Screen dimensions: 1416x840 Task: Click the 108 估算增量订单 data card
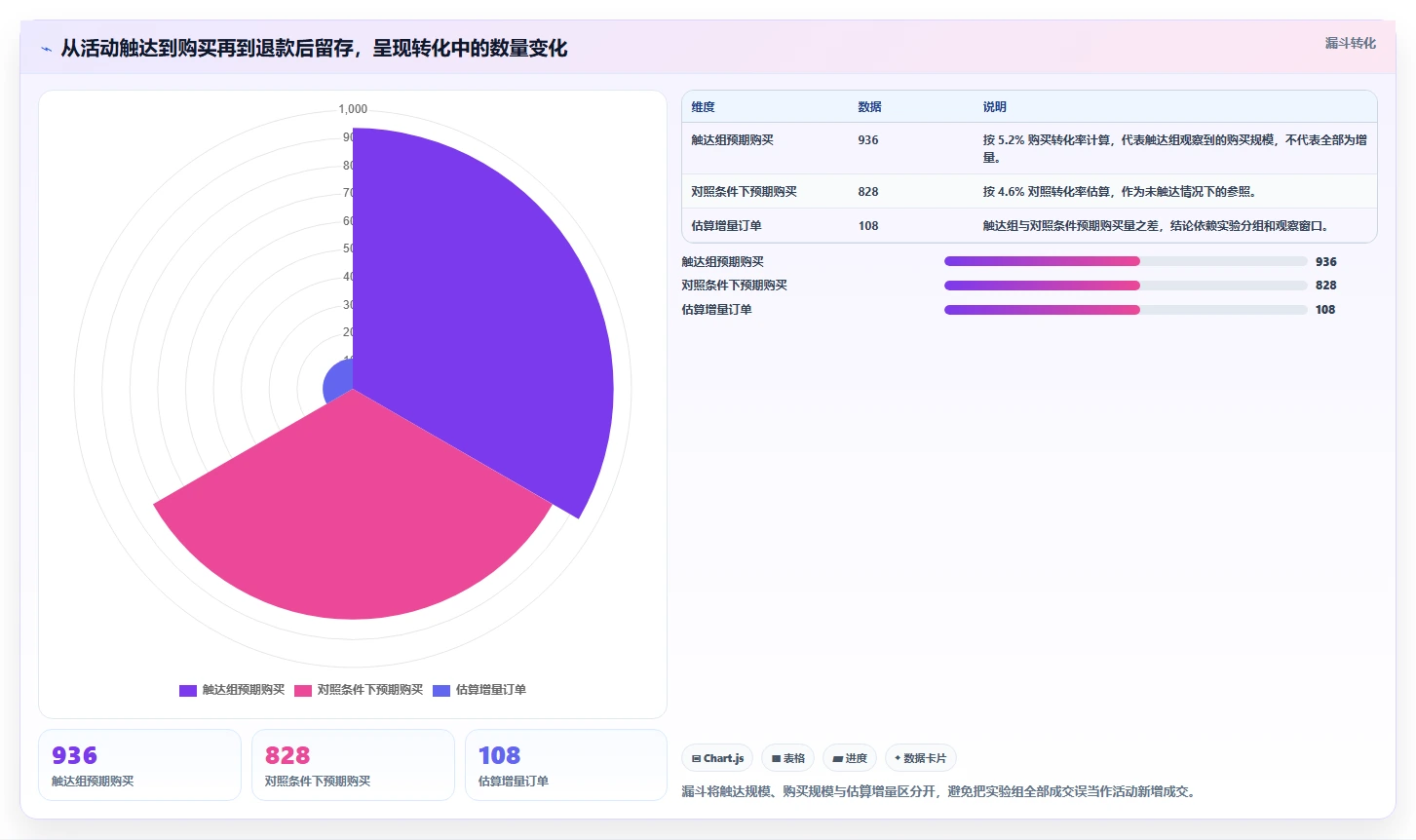pyautogui.click(x=566, y=765)
